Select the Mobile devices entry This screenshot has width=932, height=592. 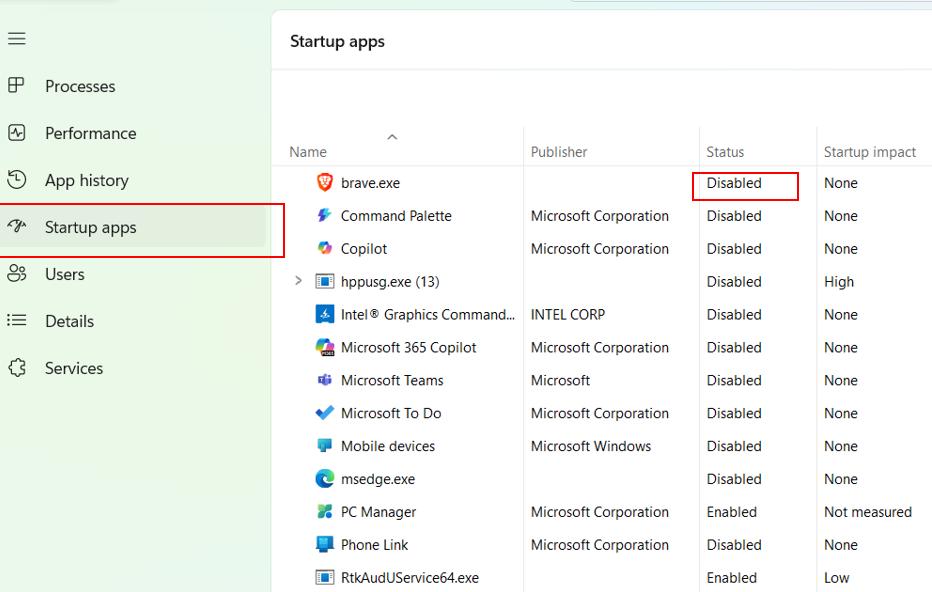coord(388,446)
